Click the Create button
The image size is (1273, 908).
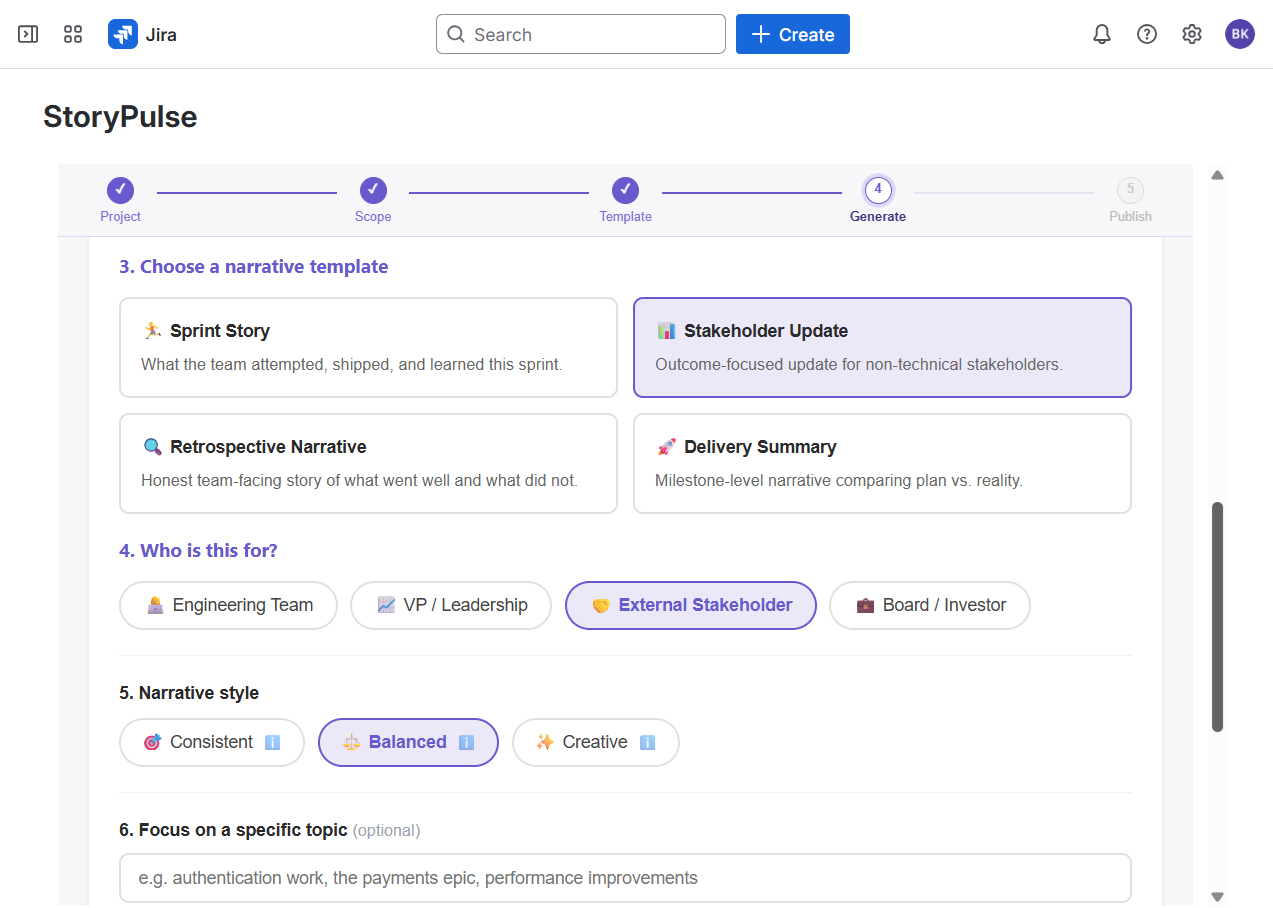793,34
